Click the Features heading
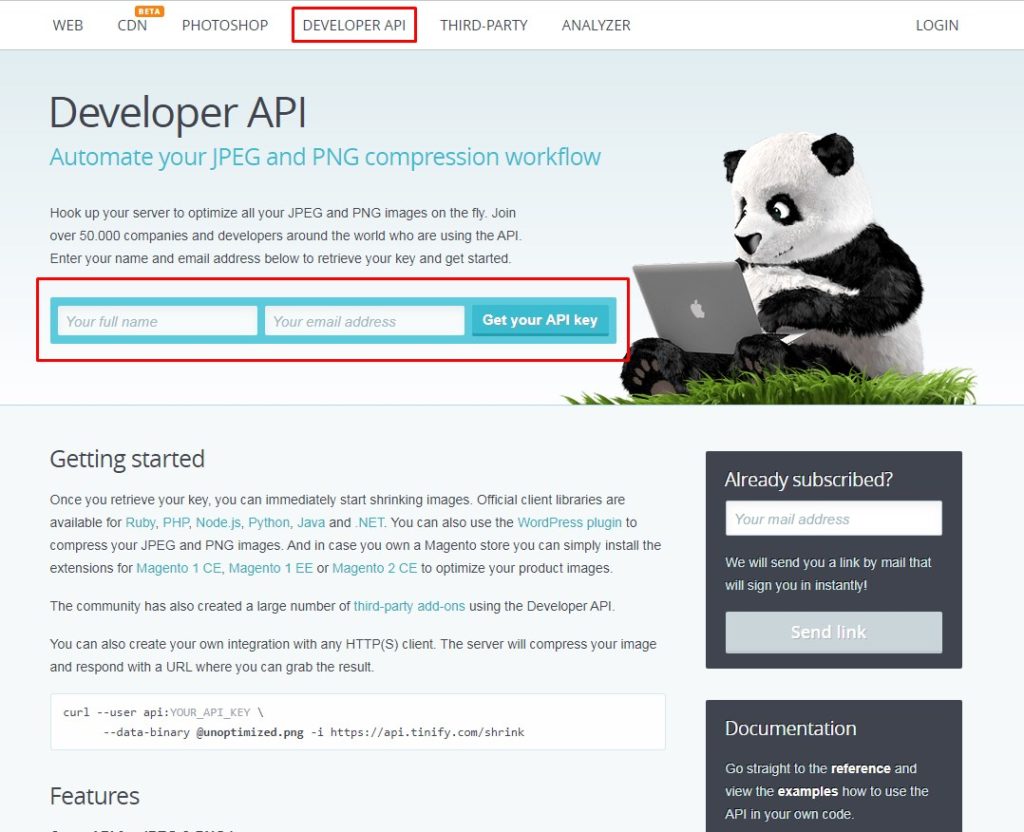 [x=95, y=796]
